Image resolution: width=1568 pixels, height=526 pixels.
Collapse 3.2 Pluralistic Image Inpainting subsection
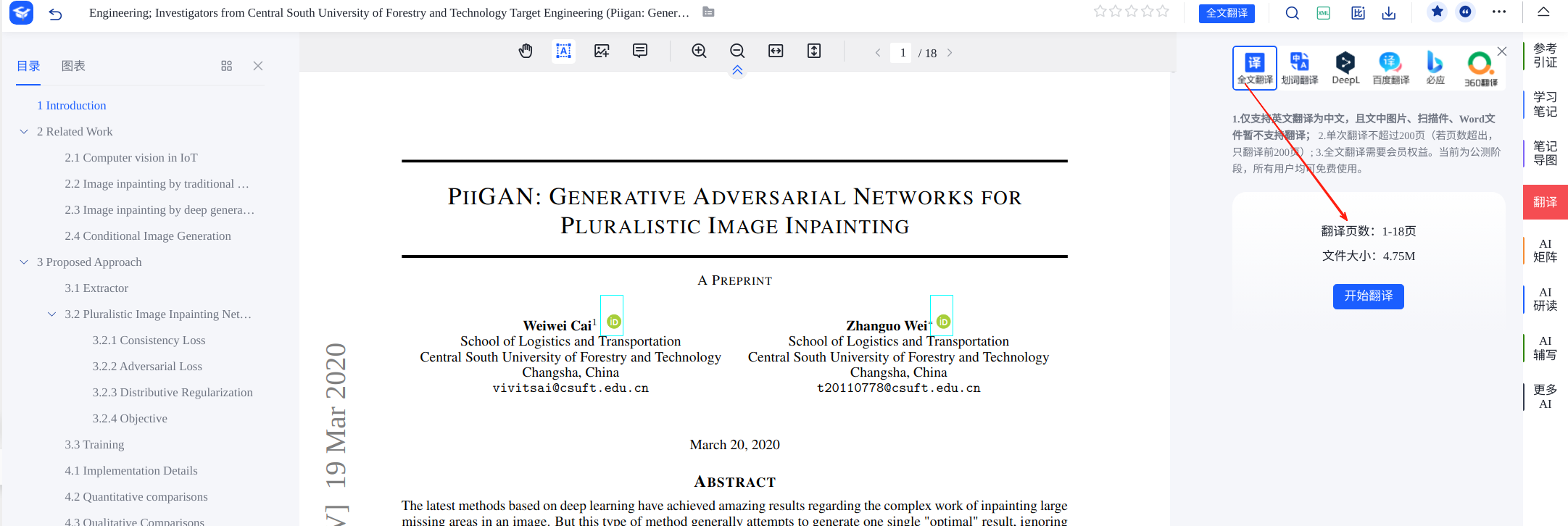tap(51, 314)
